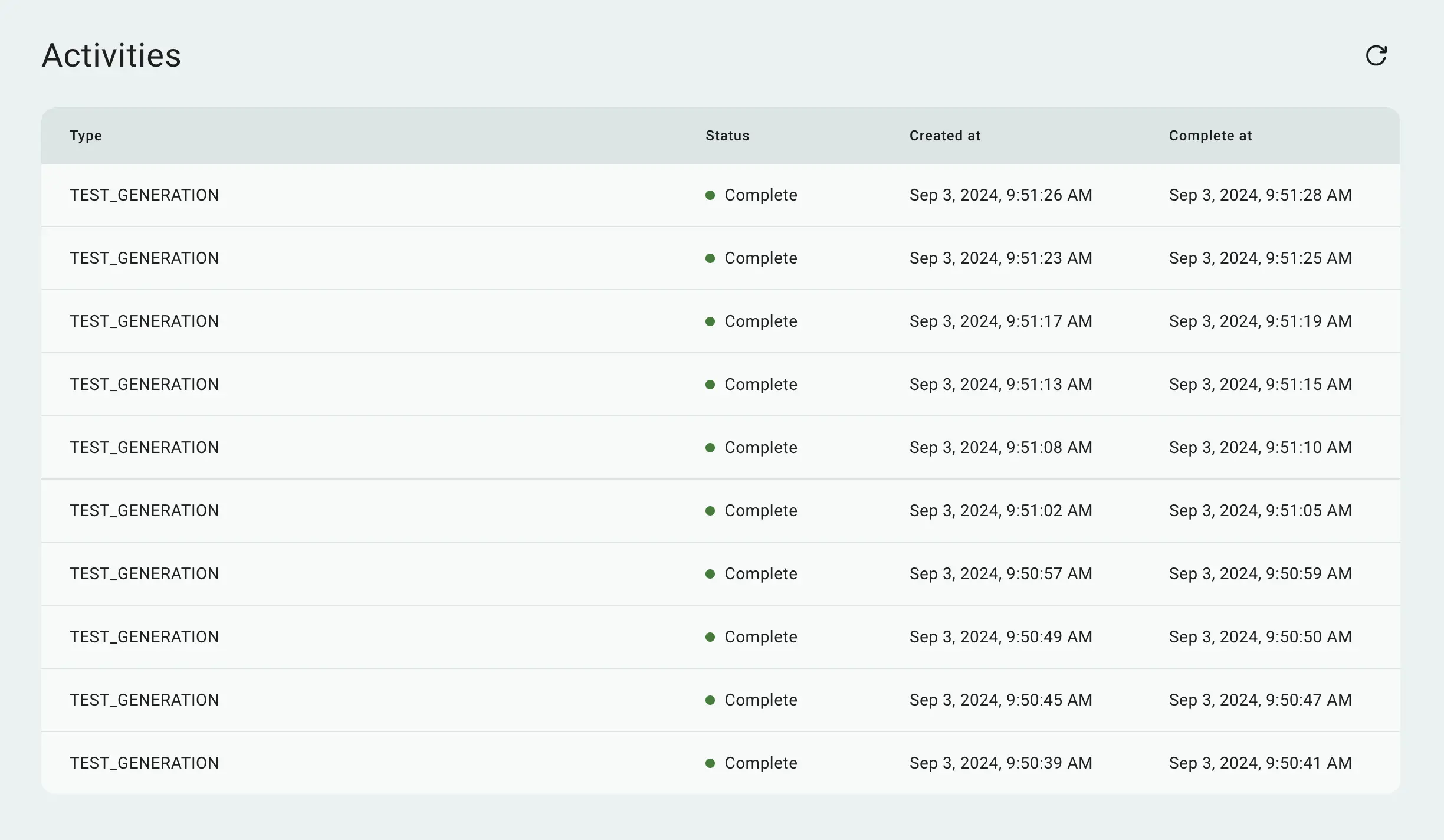Select TEST_GENERATION row created at 9:50:57 AM
Screen dimensions: 1444x840
721,573
